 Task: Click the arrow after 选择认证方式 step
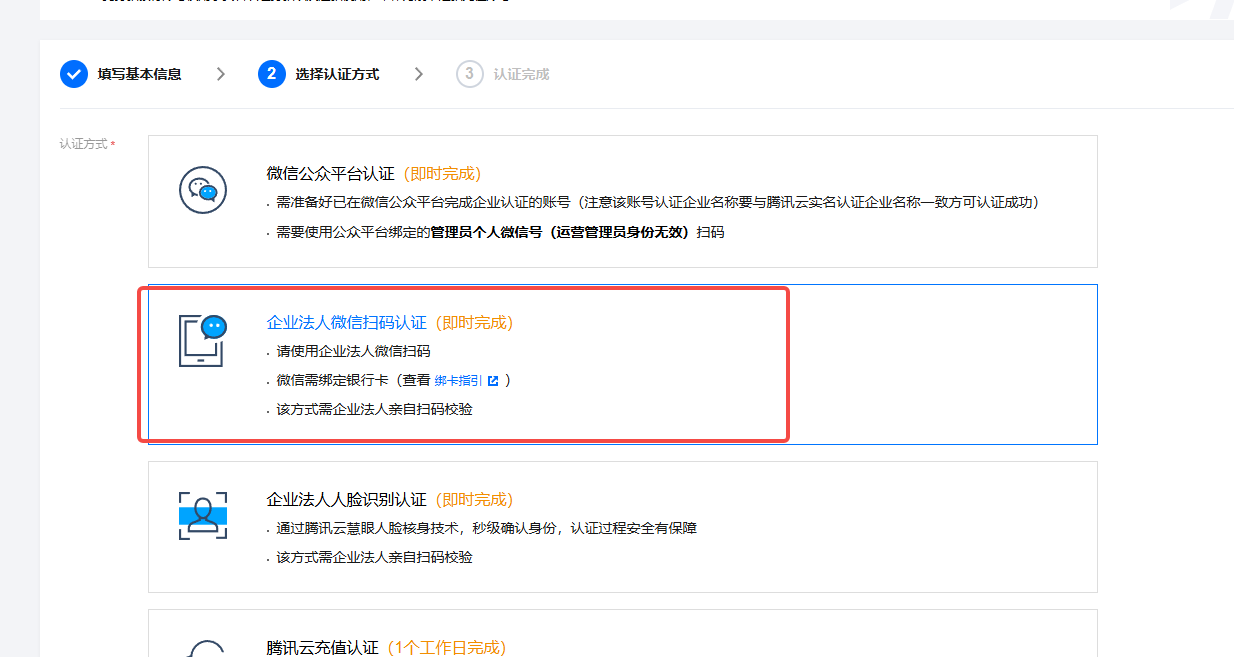(419, 74)
